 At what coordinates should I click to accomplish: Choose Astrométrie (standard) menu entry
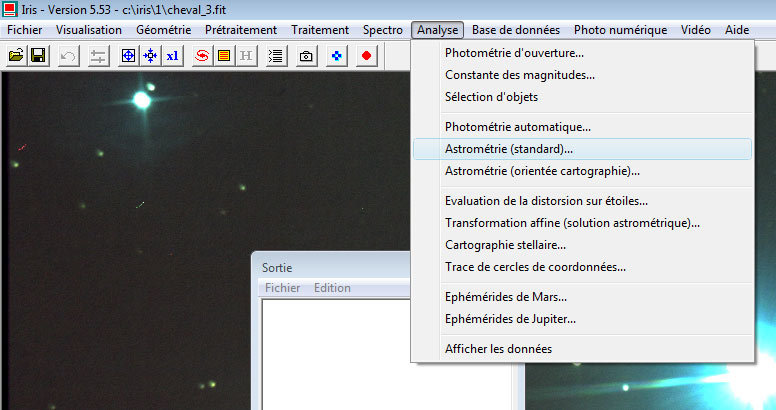click(x=582, y=149)
